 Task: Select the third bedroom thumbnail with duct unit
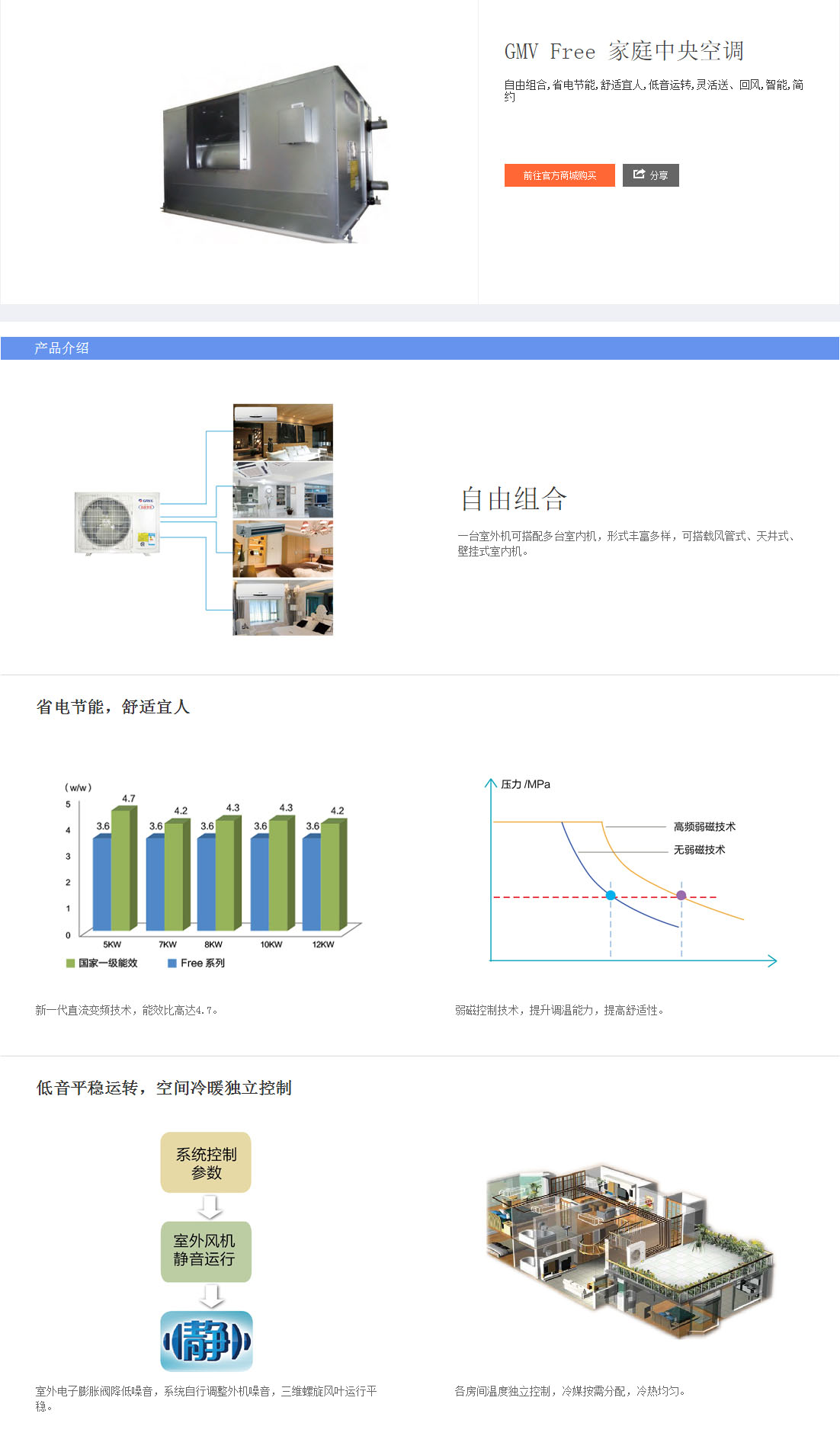(x=283, y=549)
